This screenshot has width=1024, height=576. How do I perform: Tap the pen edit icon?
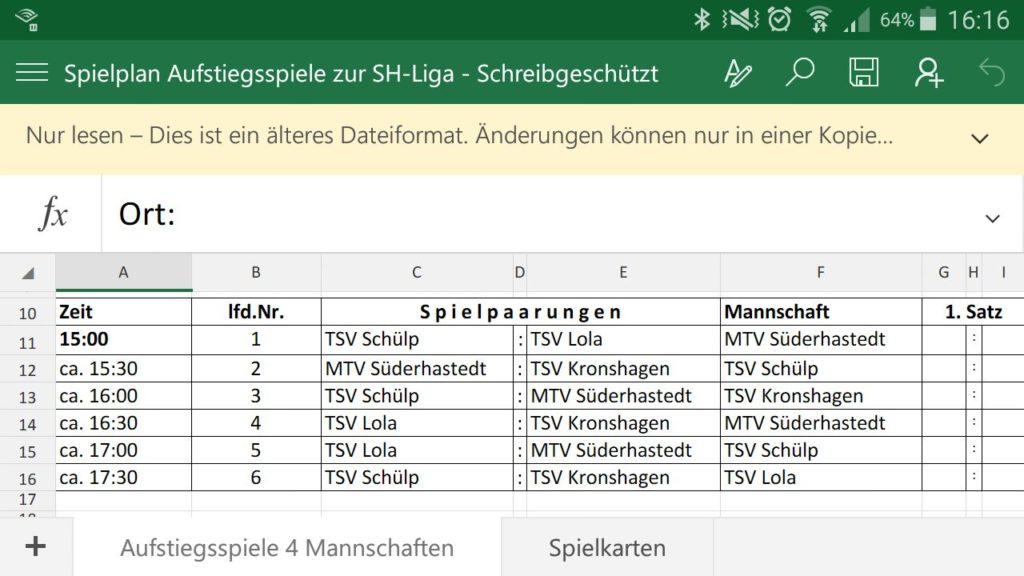point(738,73)
